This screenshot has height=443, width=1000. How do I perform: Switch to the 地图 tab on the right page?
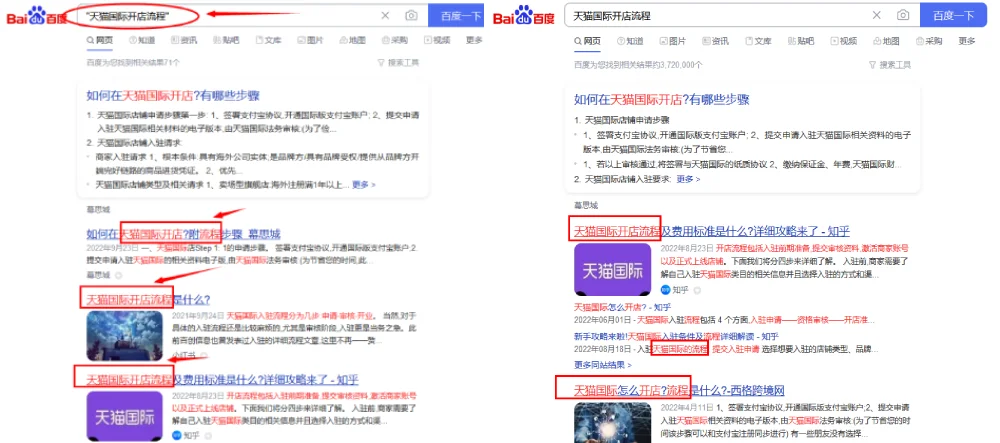coord(886,41)
